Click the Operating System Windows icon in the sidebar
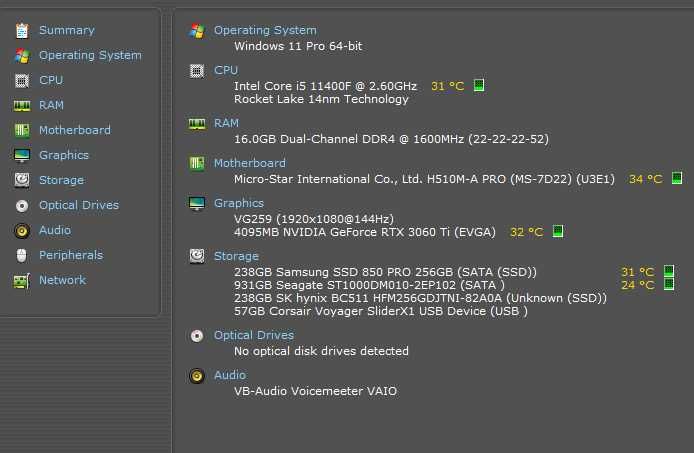This screenshot has height=453, width=694. tap(21, 55)
